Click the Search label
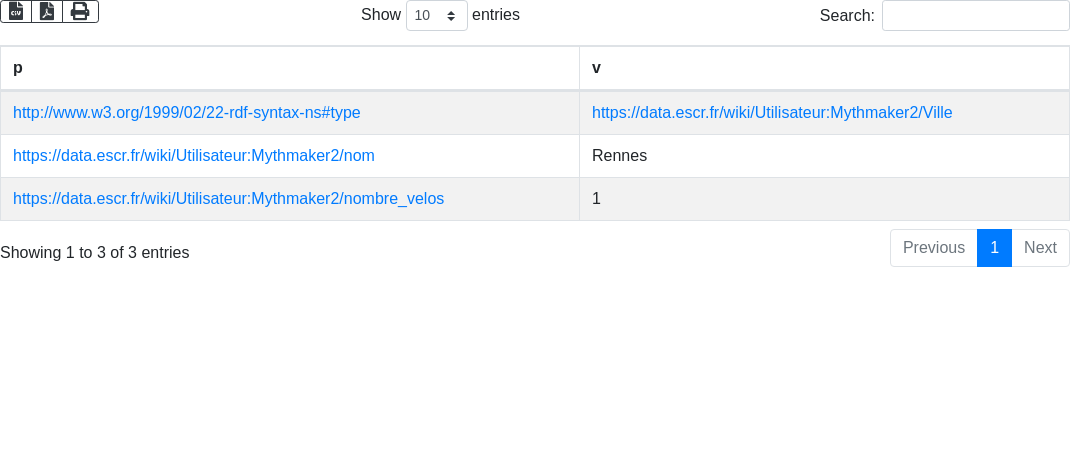 (x=847, y=15)
